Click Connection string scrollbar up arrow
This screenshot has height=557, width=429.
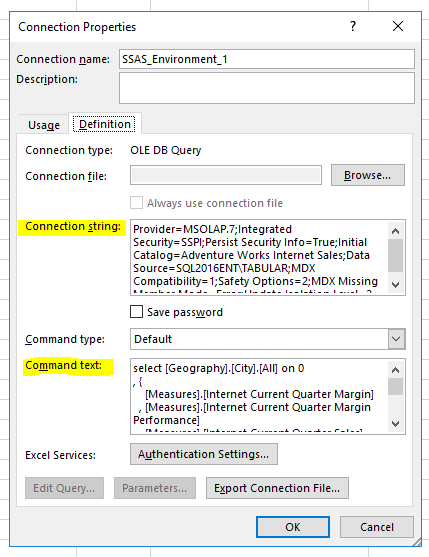click(x=396, y=231)
